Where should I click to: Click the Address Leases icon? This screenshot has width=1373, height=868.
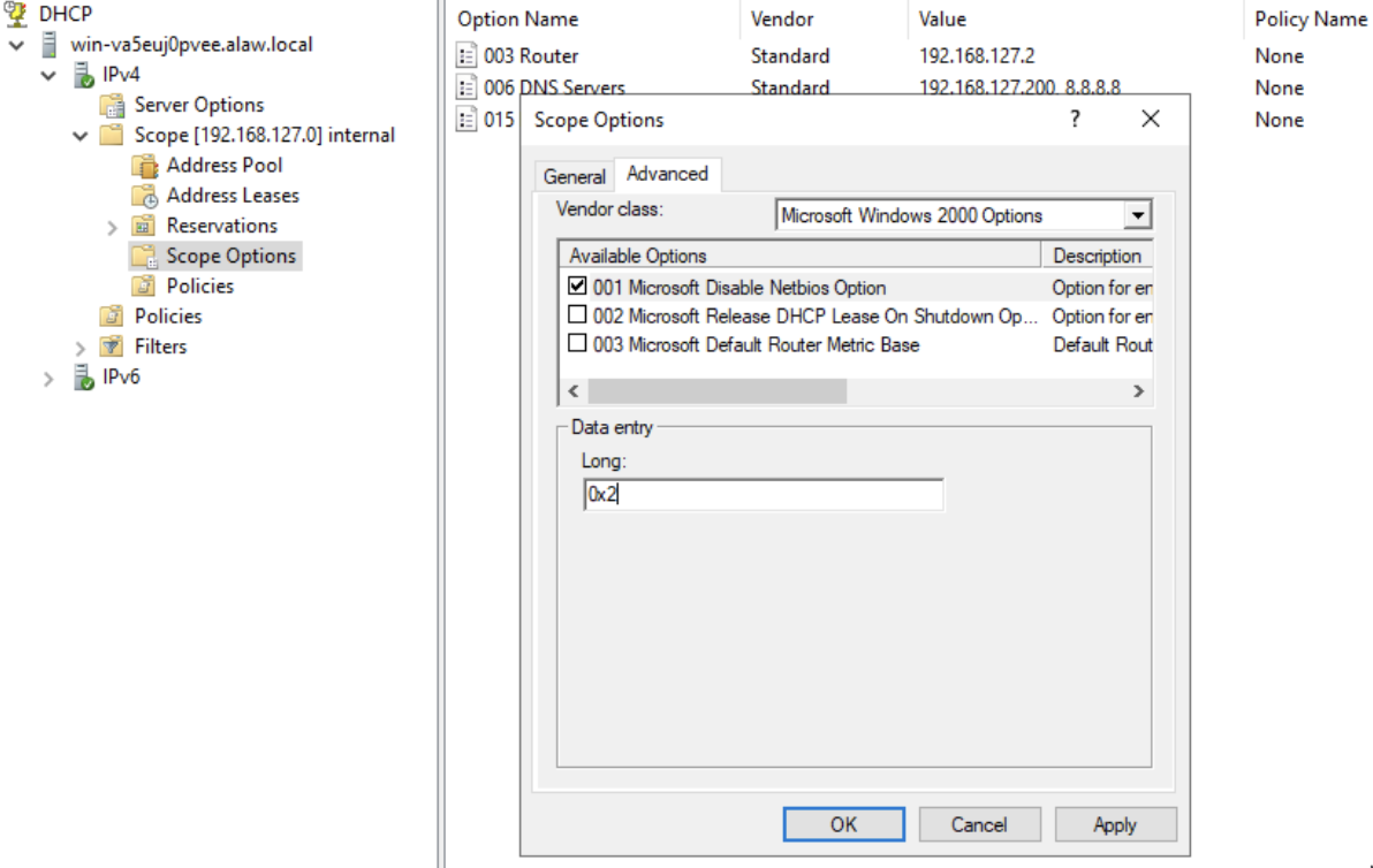[146, 196]
